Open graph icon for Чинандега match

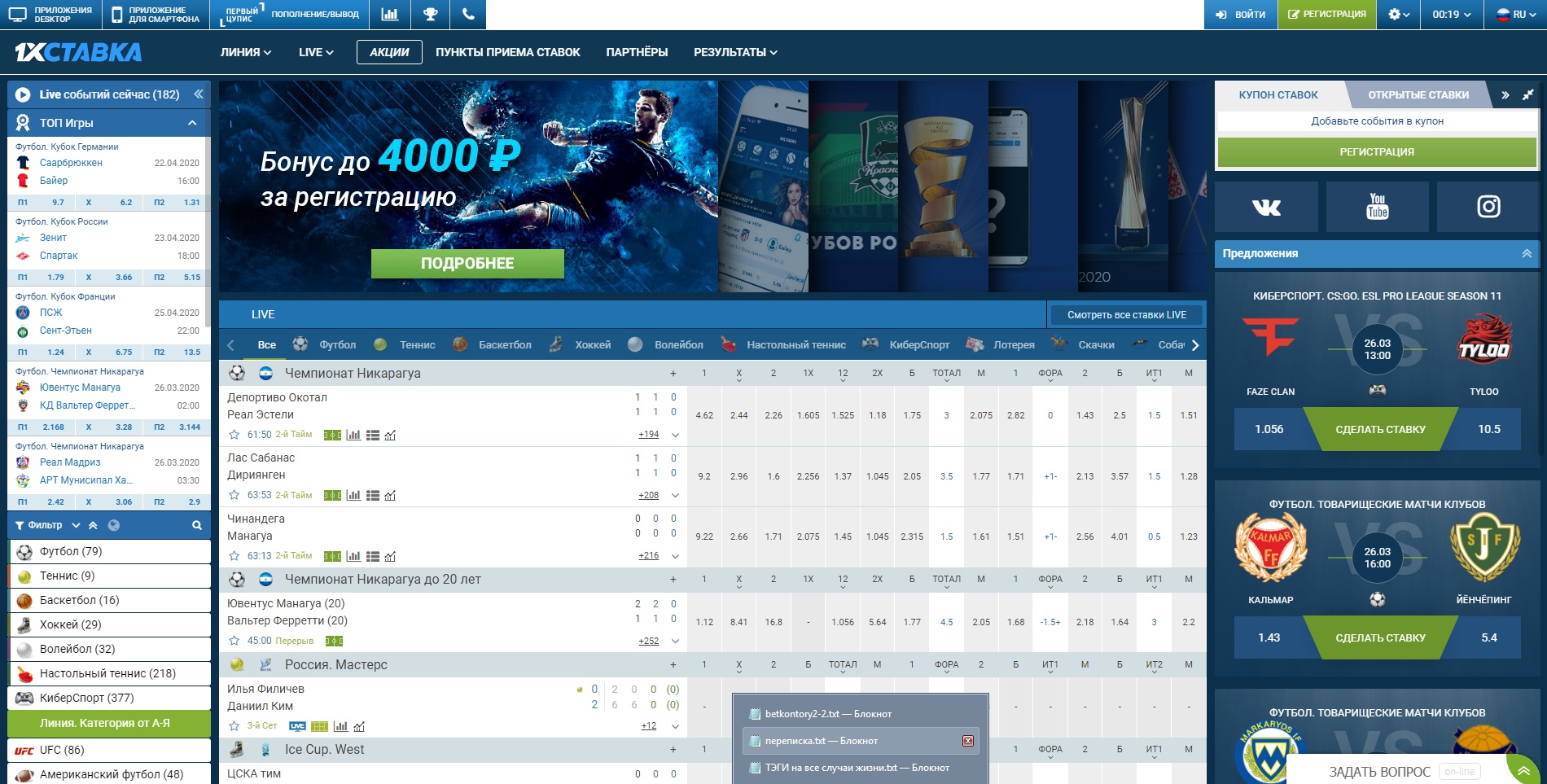coord(390,556)
